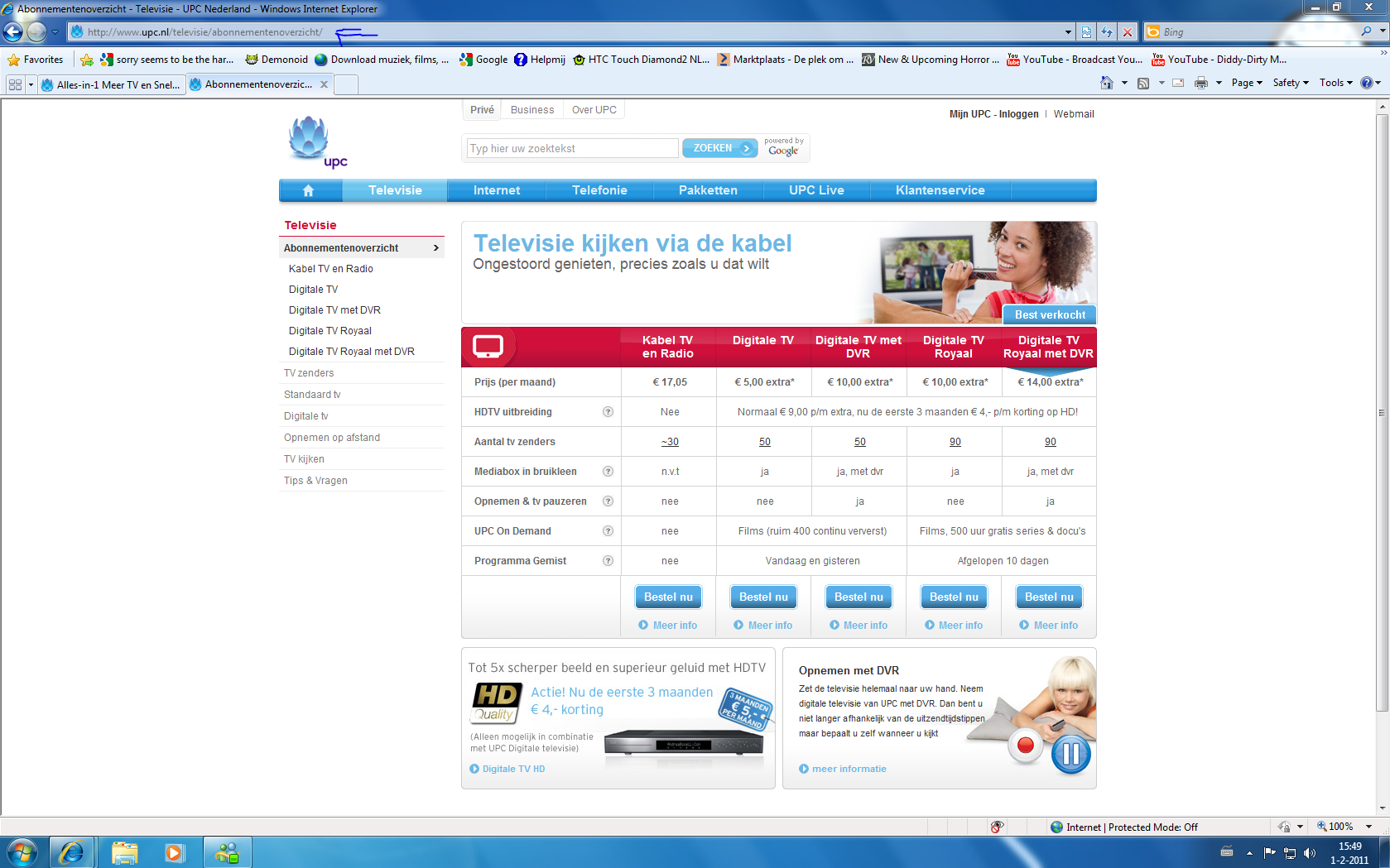Click help icon next to Mediabox in bruikleen
Viewport: 1390px width, 868px height.
(608, 472)
